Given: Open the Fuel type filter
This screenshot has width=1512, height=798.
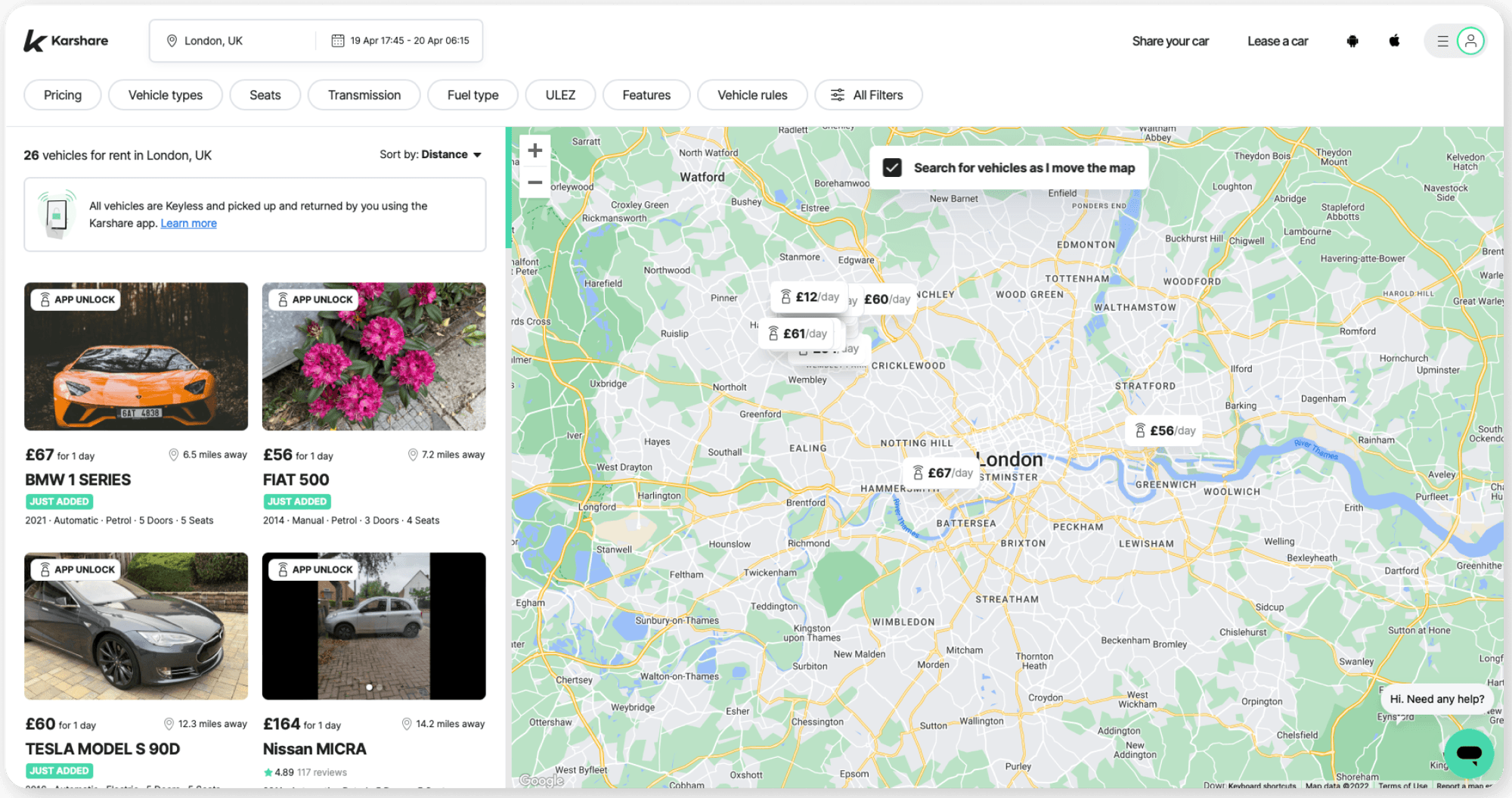Looking at the screenshot, I should click(473, 95).
